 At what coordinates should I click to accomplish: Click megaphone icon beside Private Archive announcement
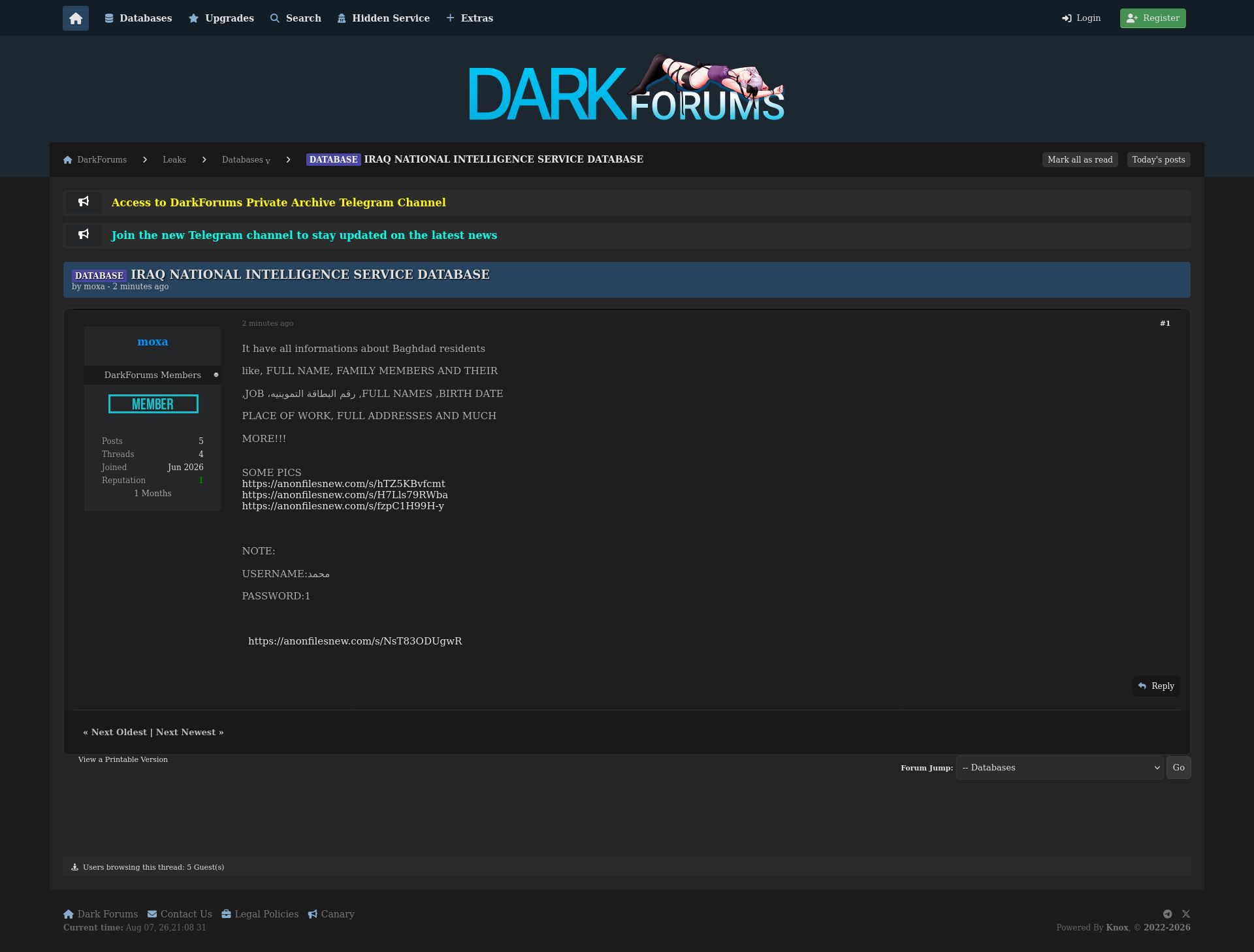pos(84,202)
